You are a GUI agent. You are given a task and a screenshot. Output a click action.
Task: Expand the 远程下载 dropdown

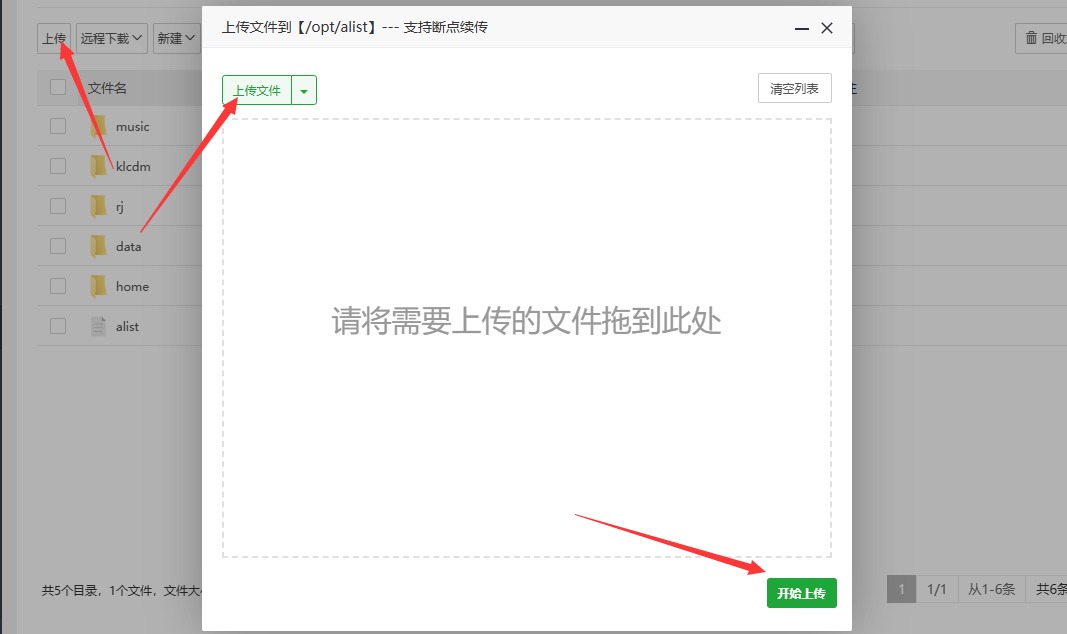point(111,38)
